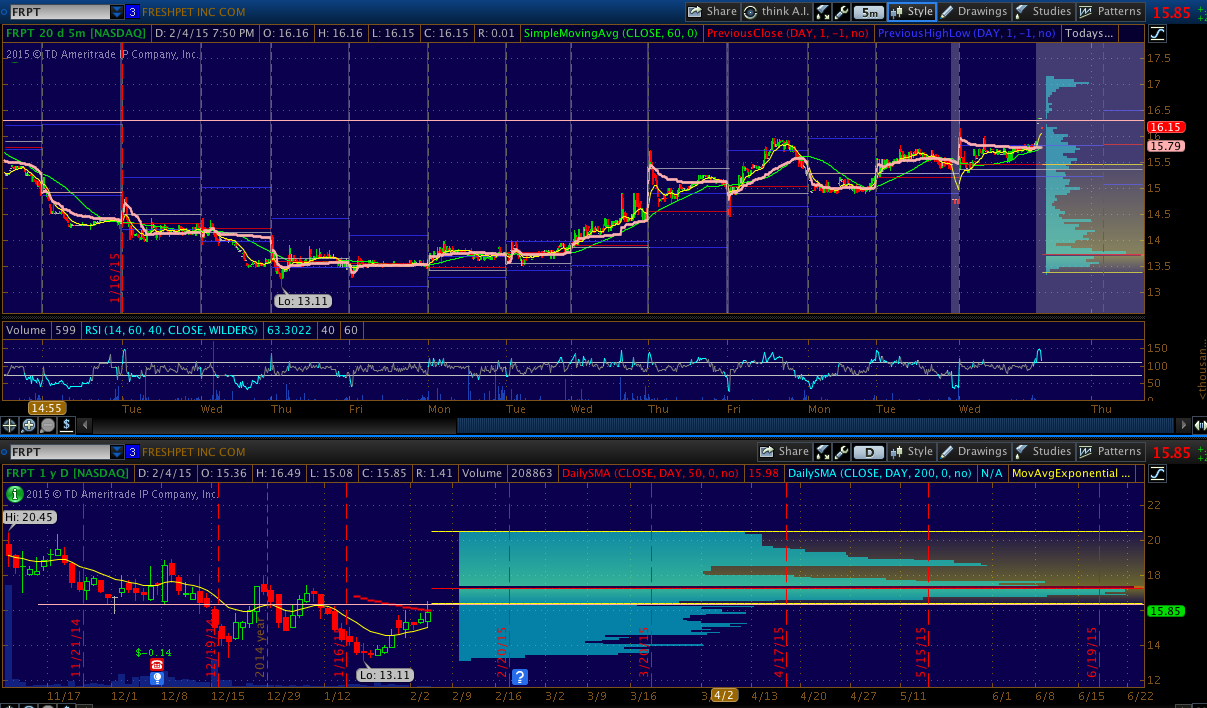Click the zoom out magnifier icon
The width and height of the screenshot is (1207, 708).
48,425
